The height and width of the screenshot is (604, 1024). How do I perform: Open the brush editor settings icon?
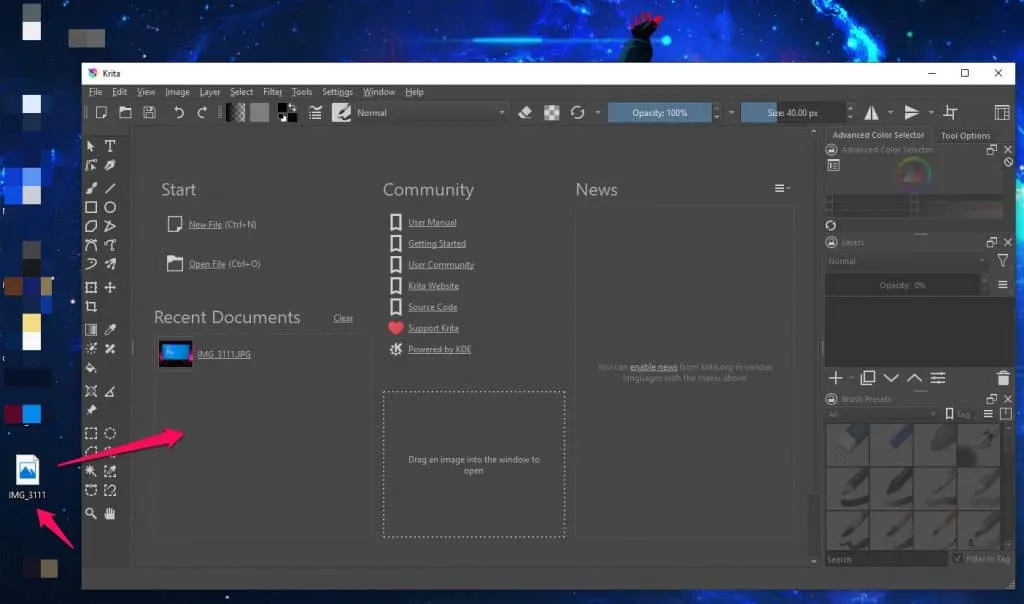coord(315,113)
